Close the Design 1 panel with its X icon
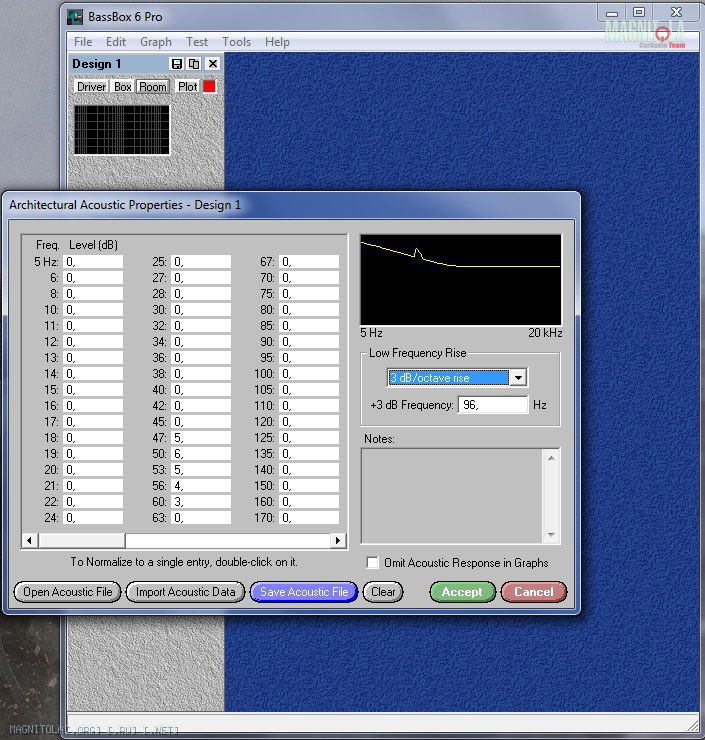705x740 pixels. click(213, 64)
